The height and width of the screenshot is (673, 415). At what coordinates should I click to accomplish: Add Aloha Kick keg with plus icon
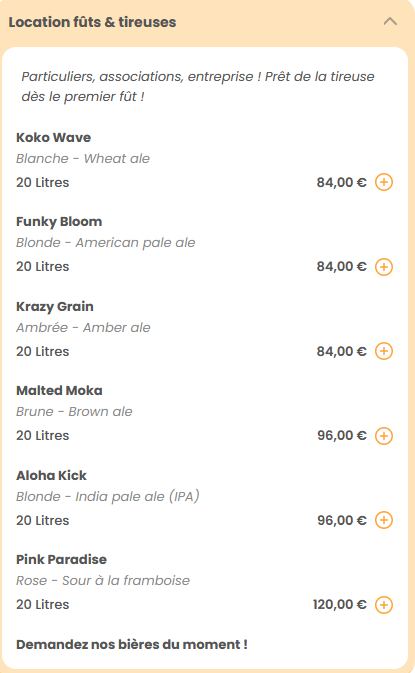click(x=384, y=520)
